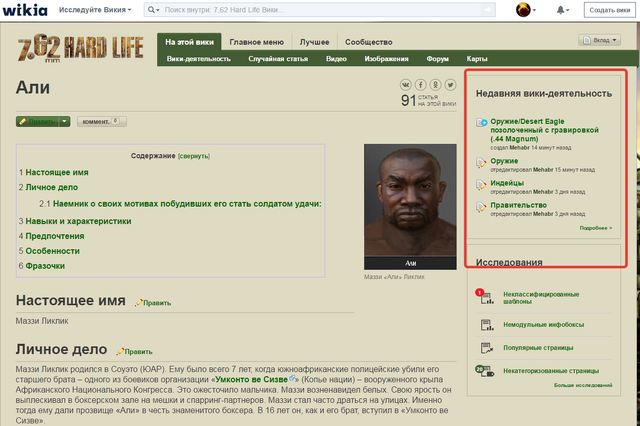Jump to Наемник о своих мотивах subsection
This screenshot has width=640, height=426.
[187, 204]
